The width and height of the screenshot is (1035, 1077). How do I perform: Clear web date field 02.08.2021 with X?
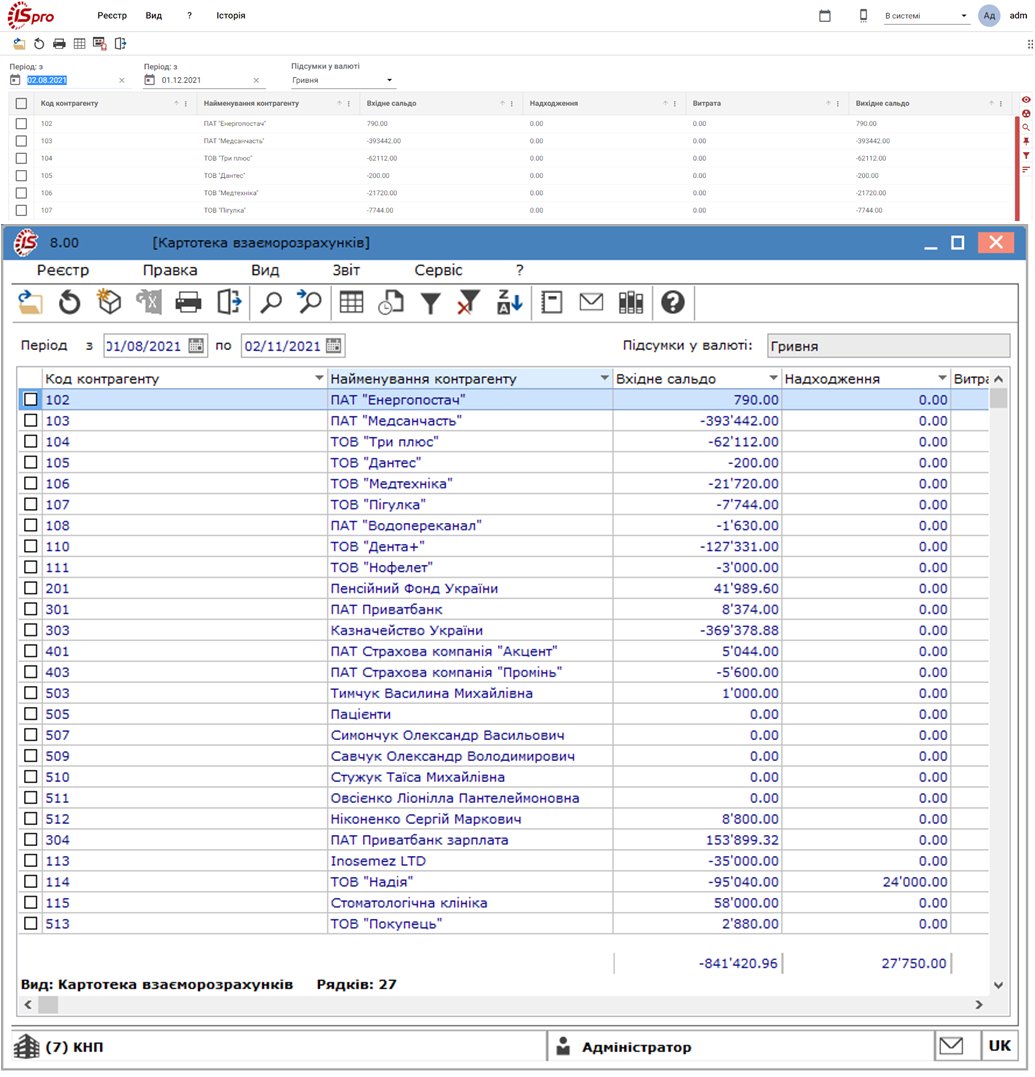pos(122,80)
